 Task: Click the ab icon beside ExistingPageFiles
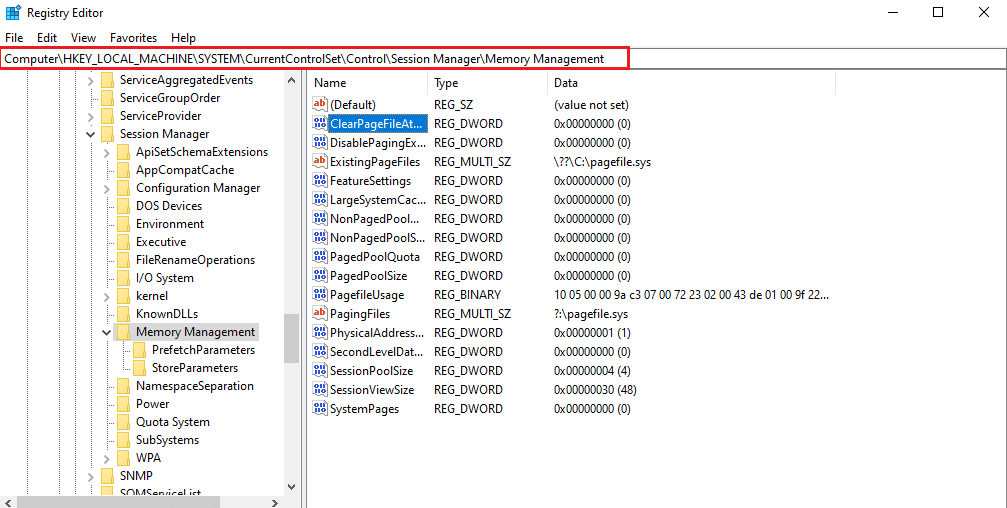point(319,161)
